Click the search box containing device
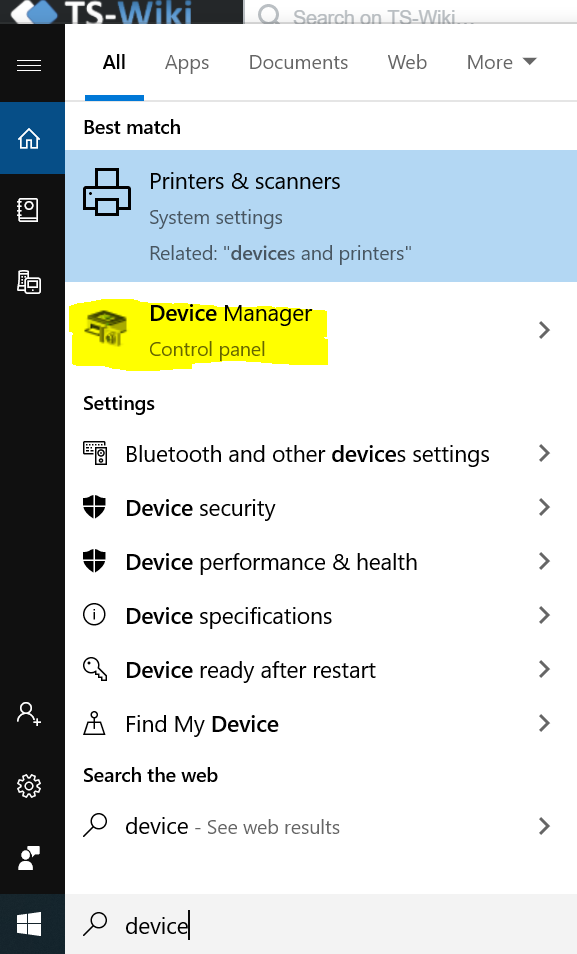Screen dimensions: 577x954 (321, 925)
